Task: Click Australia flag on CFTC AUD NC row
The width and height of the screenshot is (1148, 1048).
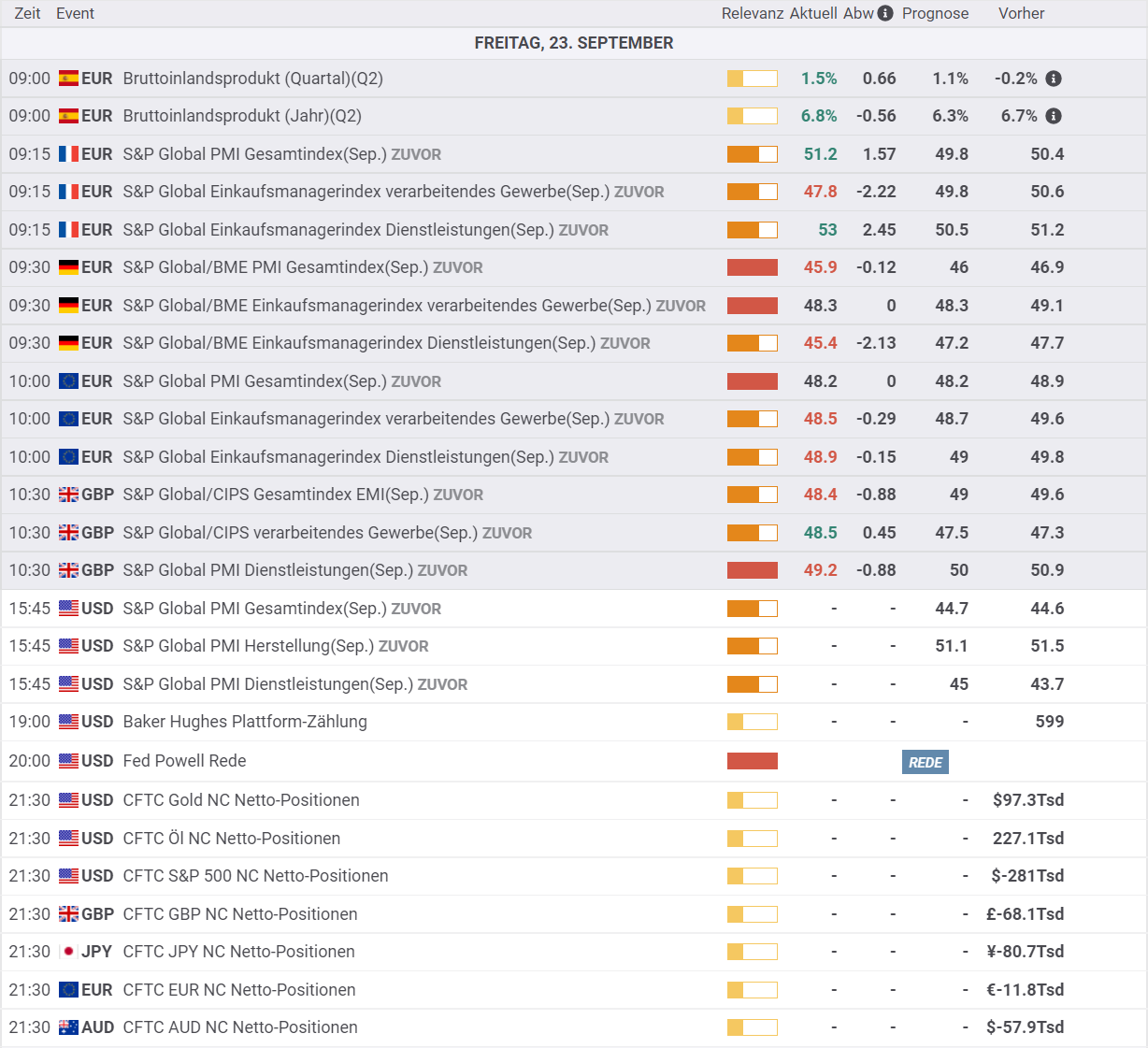Action: coord(68,1027)
